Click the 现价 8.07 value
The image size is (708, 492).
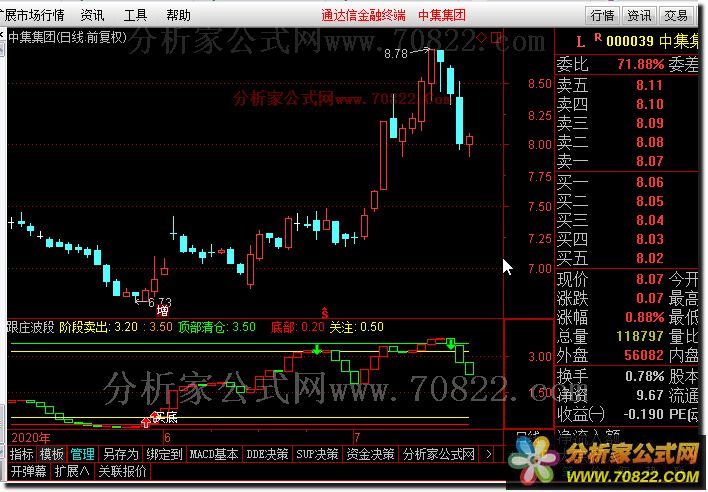[x=650, y=279]
